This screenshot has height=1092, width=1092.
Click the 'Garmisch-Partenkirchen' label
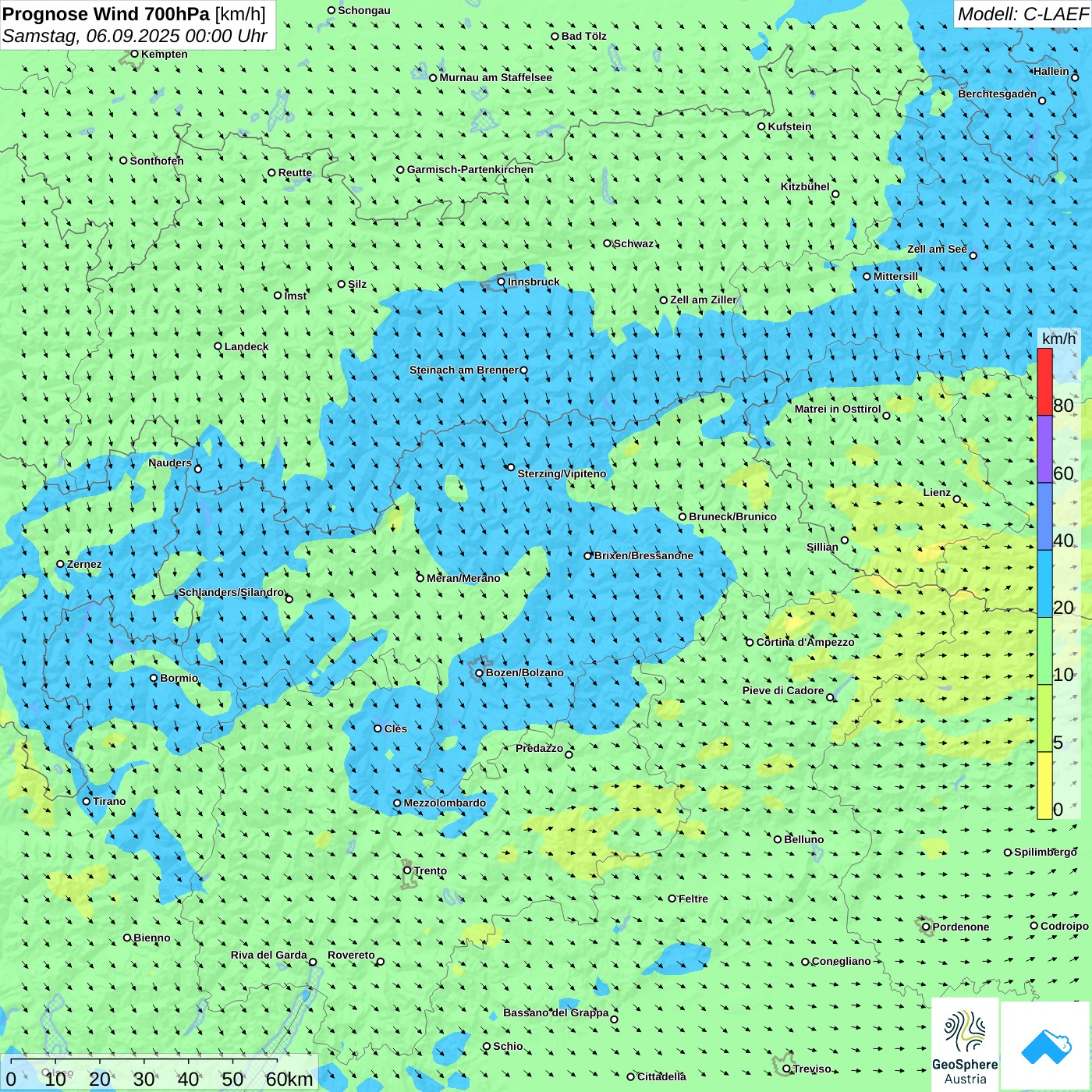[470, 169]
